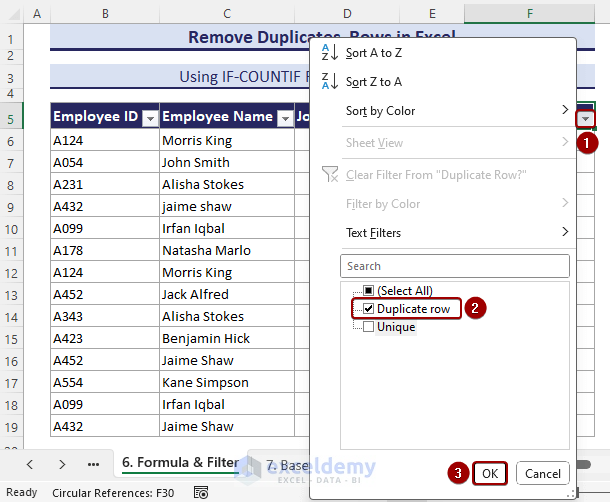Check the Unique checkbox
The height and width of the screenshot is (502, 610).
click(x=368, y=326)
